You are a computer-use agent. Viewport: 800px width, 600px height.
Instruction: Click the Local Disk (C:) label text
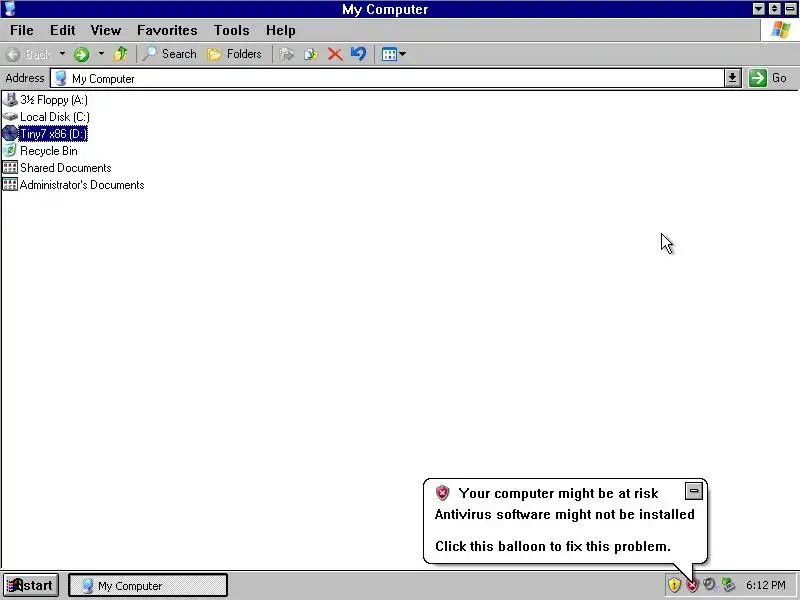55,117
